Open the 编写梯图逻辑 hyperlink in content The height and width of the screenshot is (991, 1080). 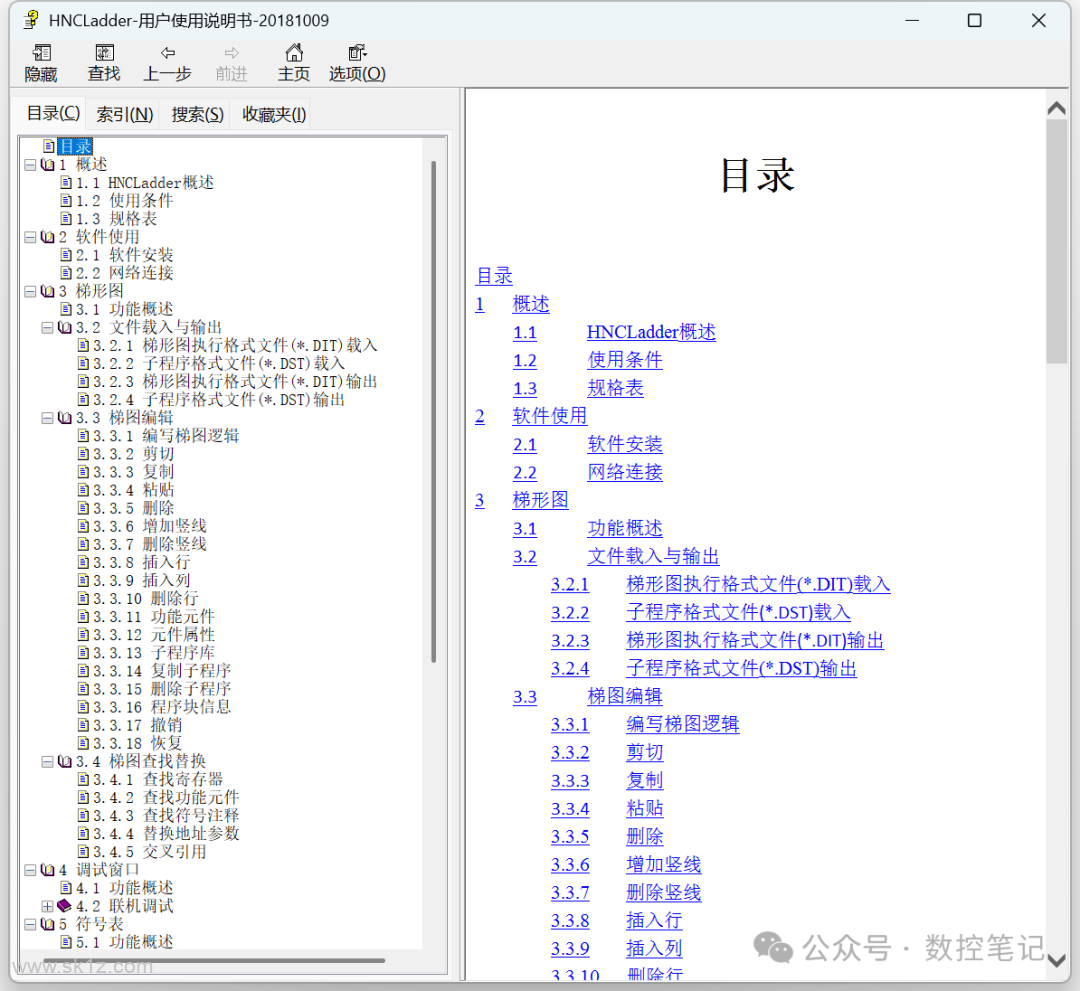[683, 724]
